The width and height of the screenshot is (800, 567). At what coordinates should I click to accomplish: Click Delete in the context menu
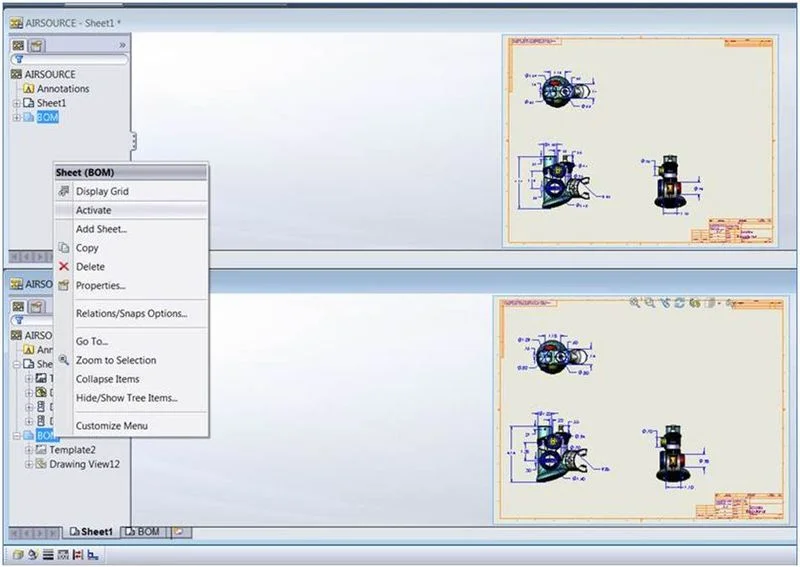[x=131, y=266]
